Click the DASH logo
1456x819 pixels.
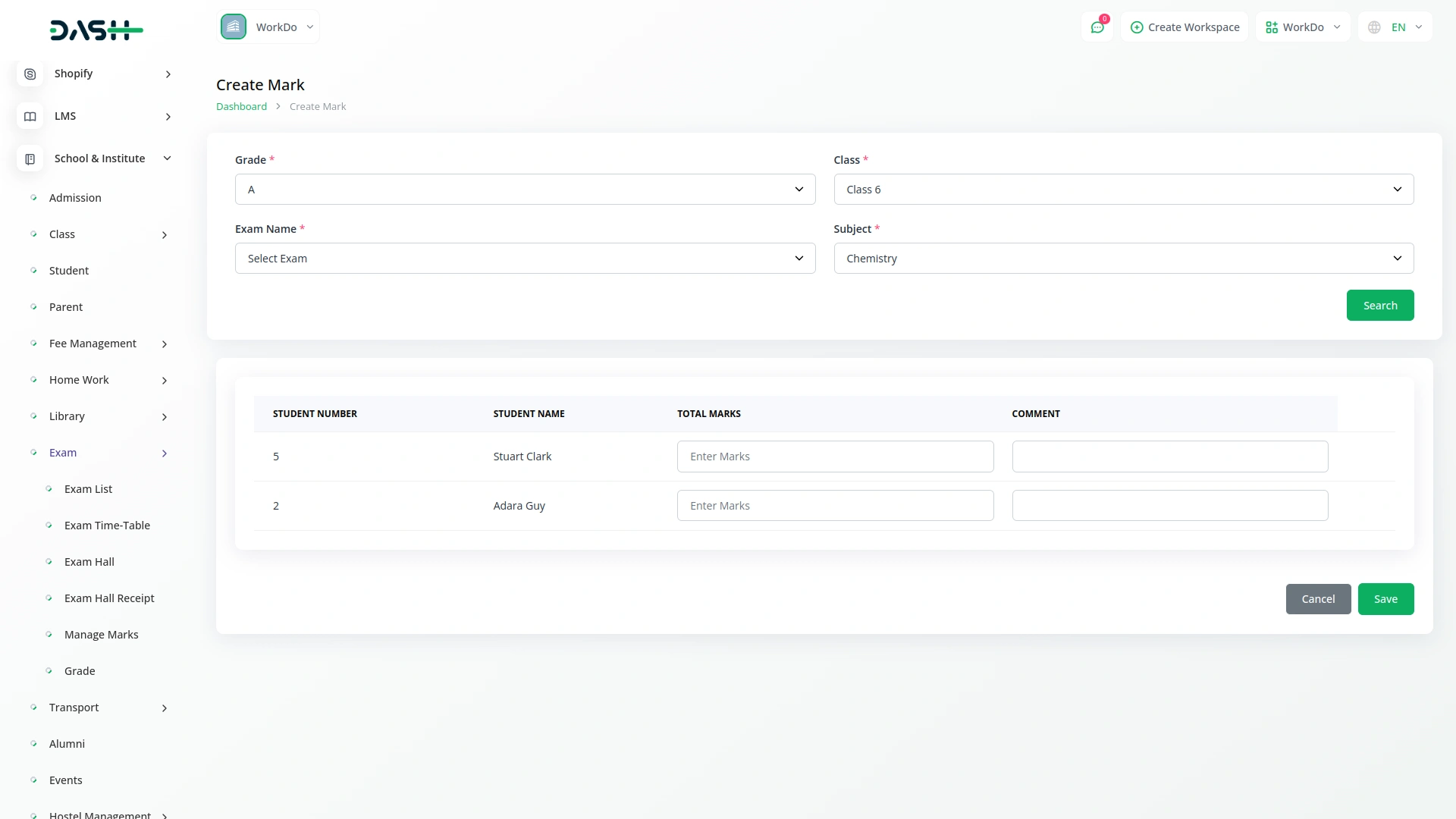pyautogui.click(x=96, y=30)
